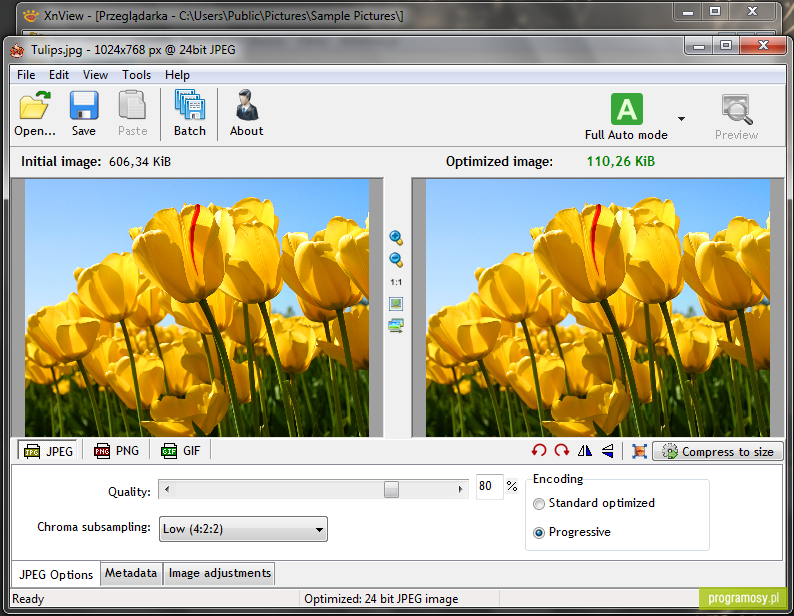
Task: Fit image to window icon
Action: (396, 304)
